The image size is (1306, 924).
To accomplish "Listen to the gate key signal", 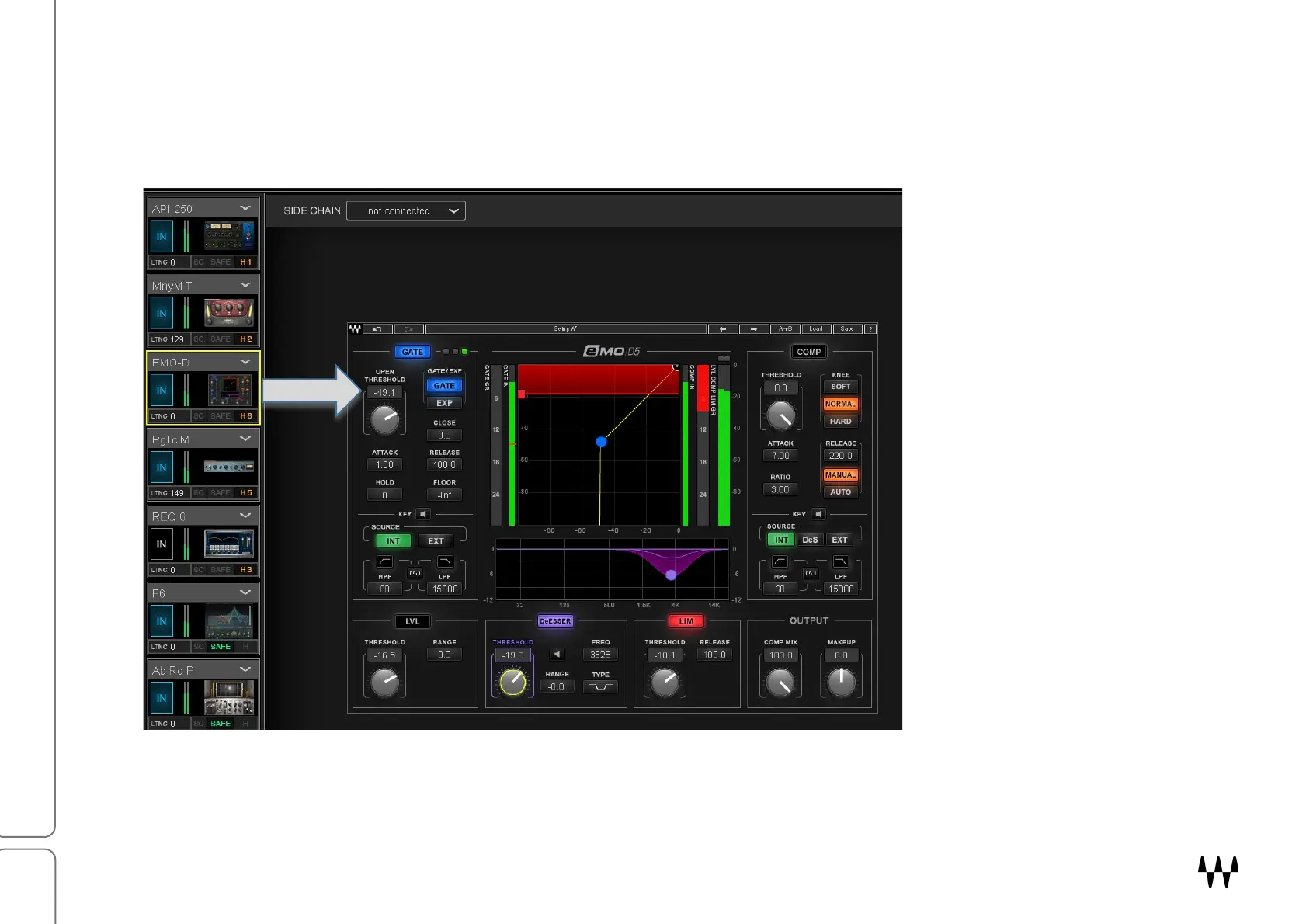I will [x=423, y=514].
